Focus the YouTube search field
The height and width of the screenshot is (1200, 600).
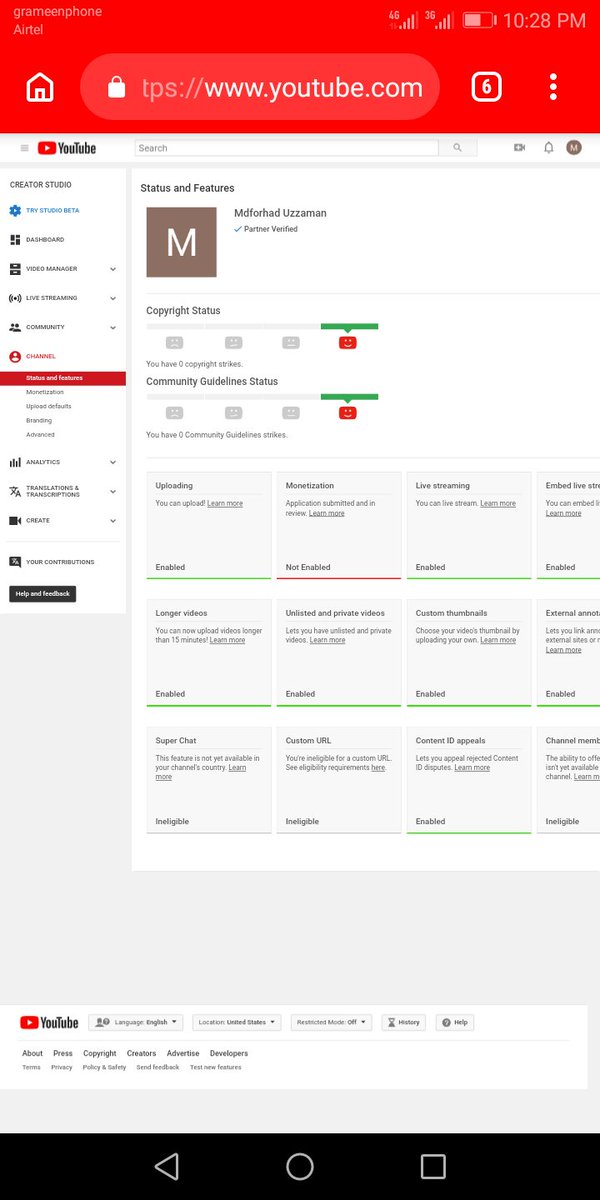(287, 148)
